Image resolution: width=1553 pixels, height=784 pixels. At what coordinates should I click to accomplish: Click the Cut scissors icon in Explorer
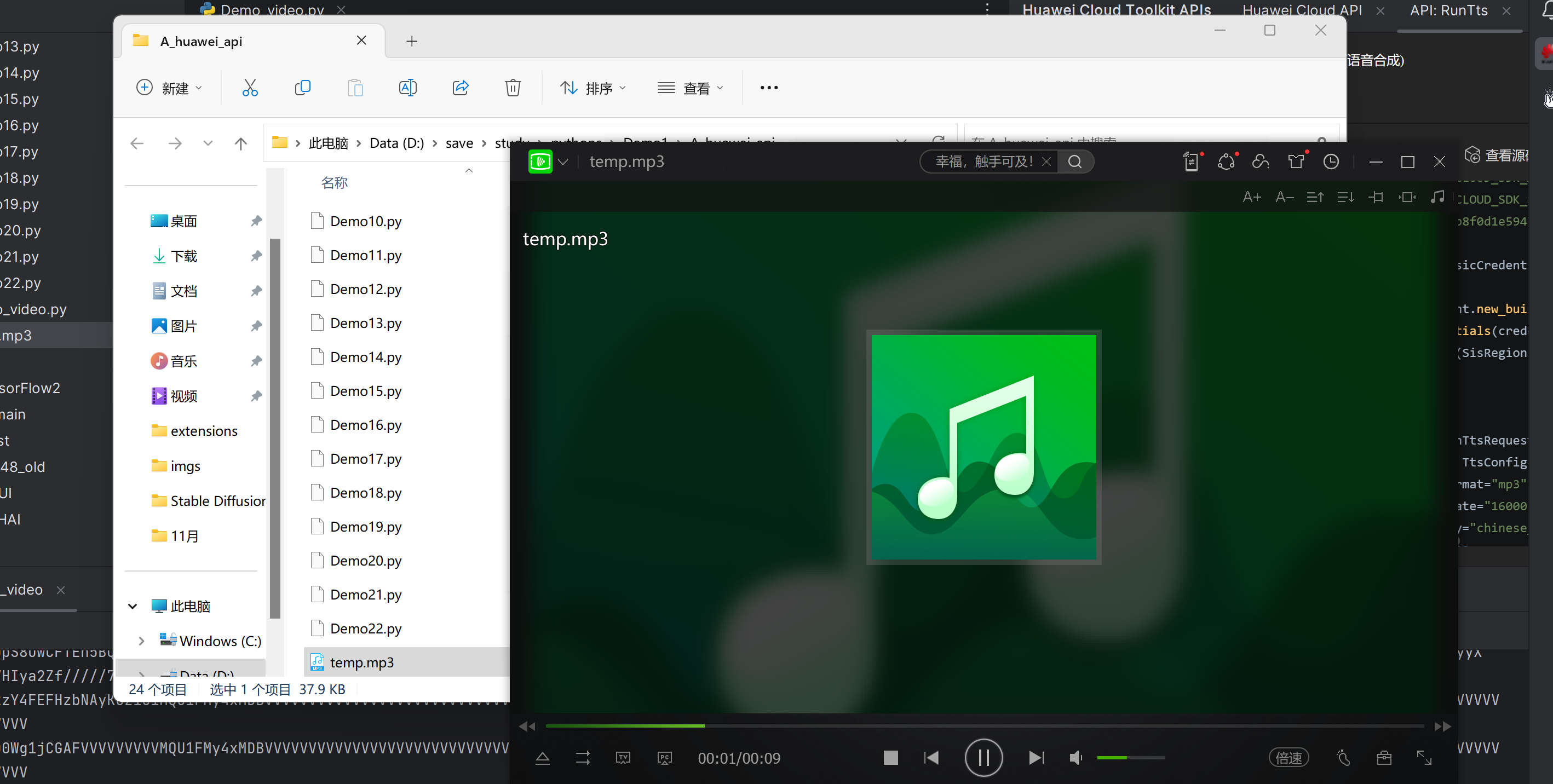tap(250, 88)
